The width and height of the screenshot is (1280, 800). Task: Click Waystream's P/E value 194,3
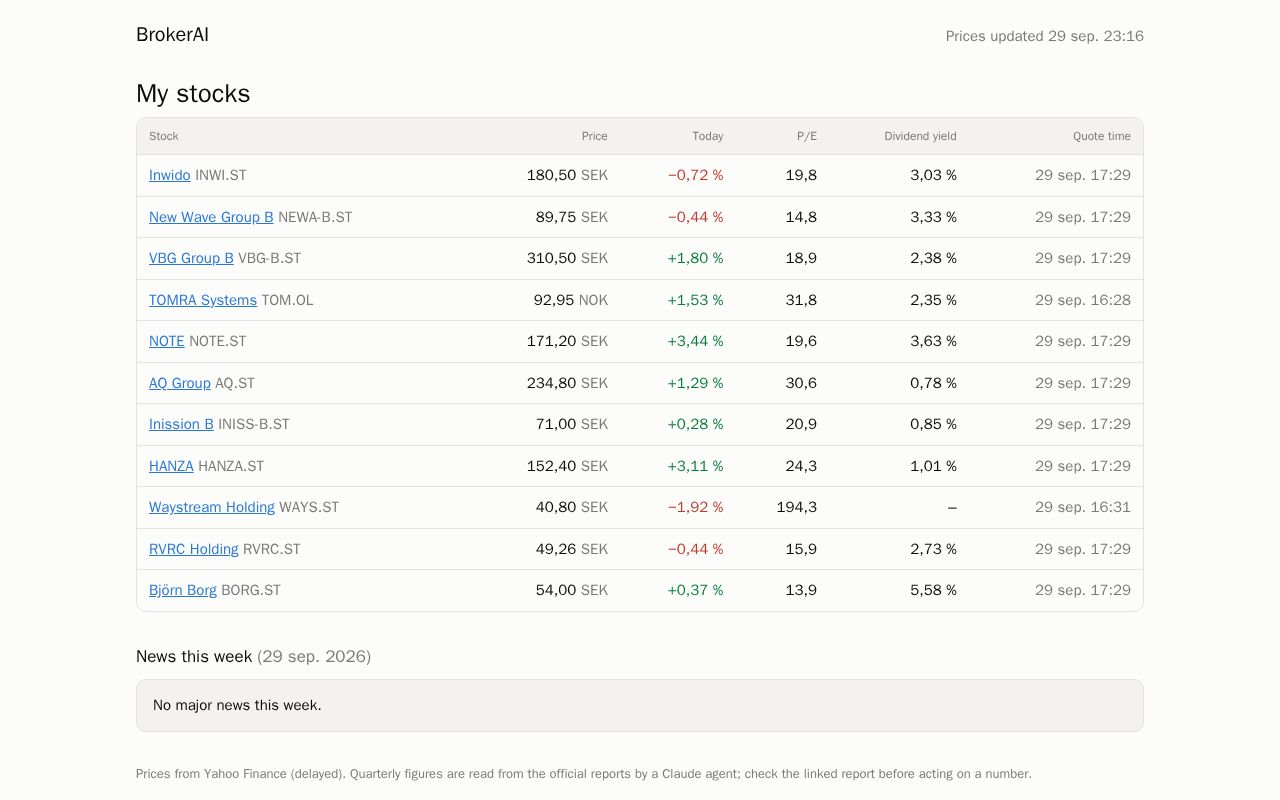tap(797, 507)
